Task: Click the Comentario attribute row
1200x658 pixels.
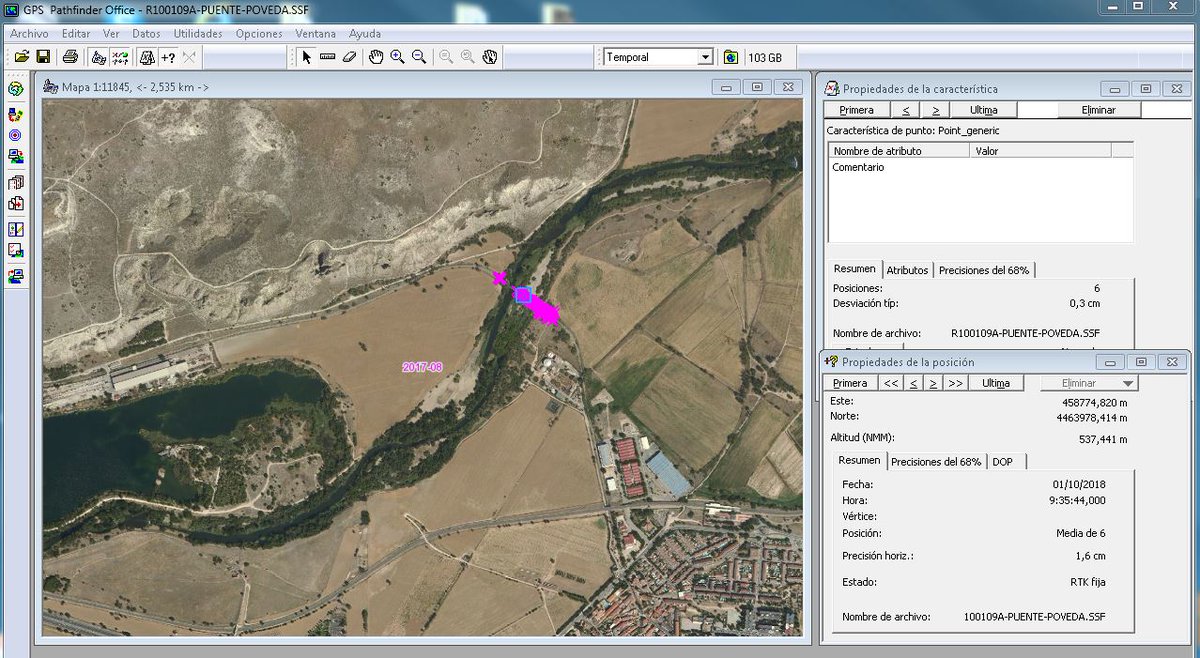Action: [980, 168]
